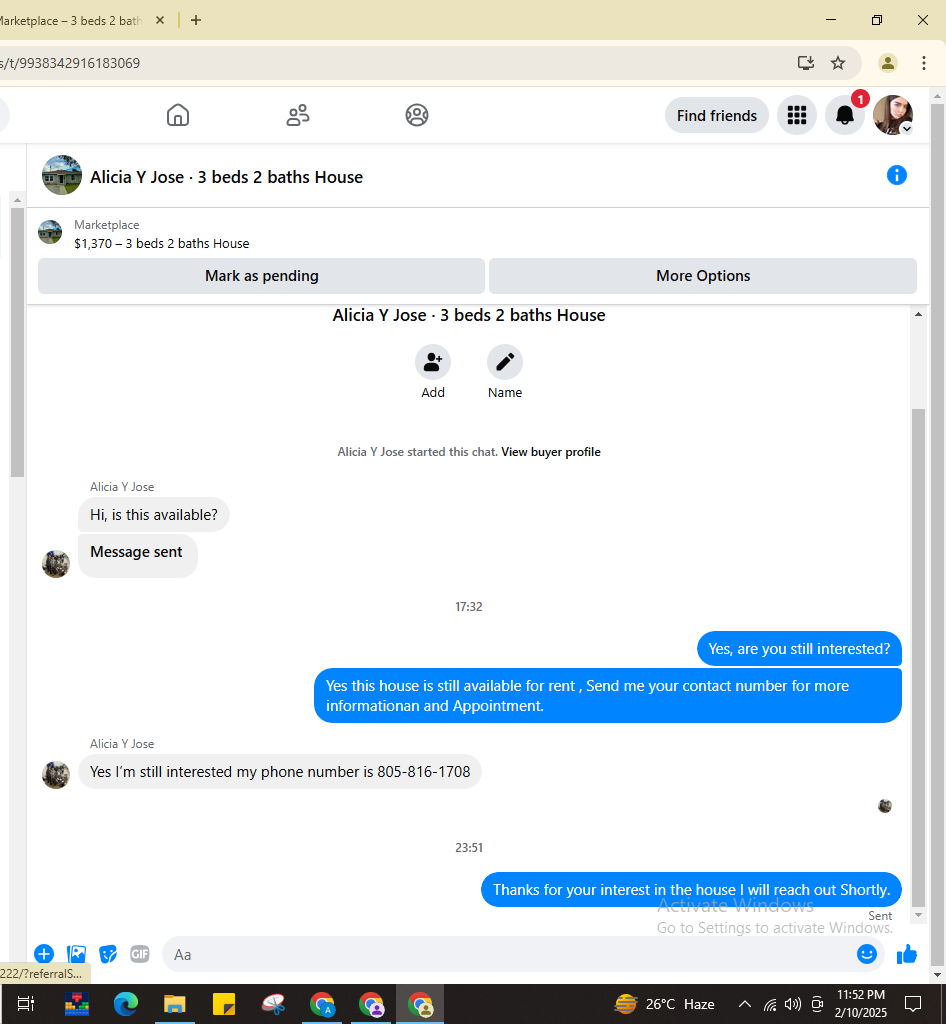The image size is (946, 1024).
Task: Close the Marketplace browser tab
Action: [160, 20]
